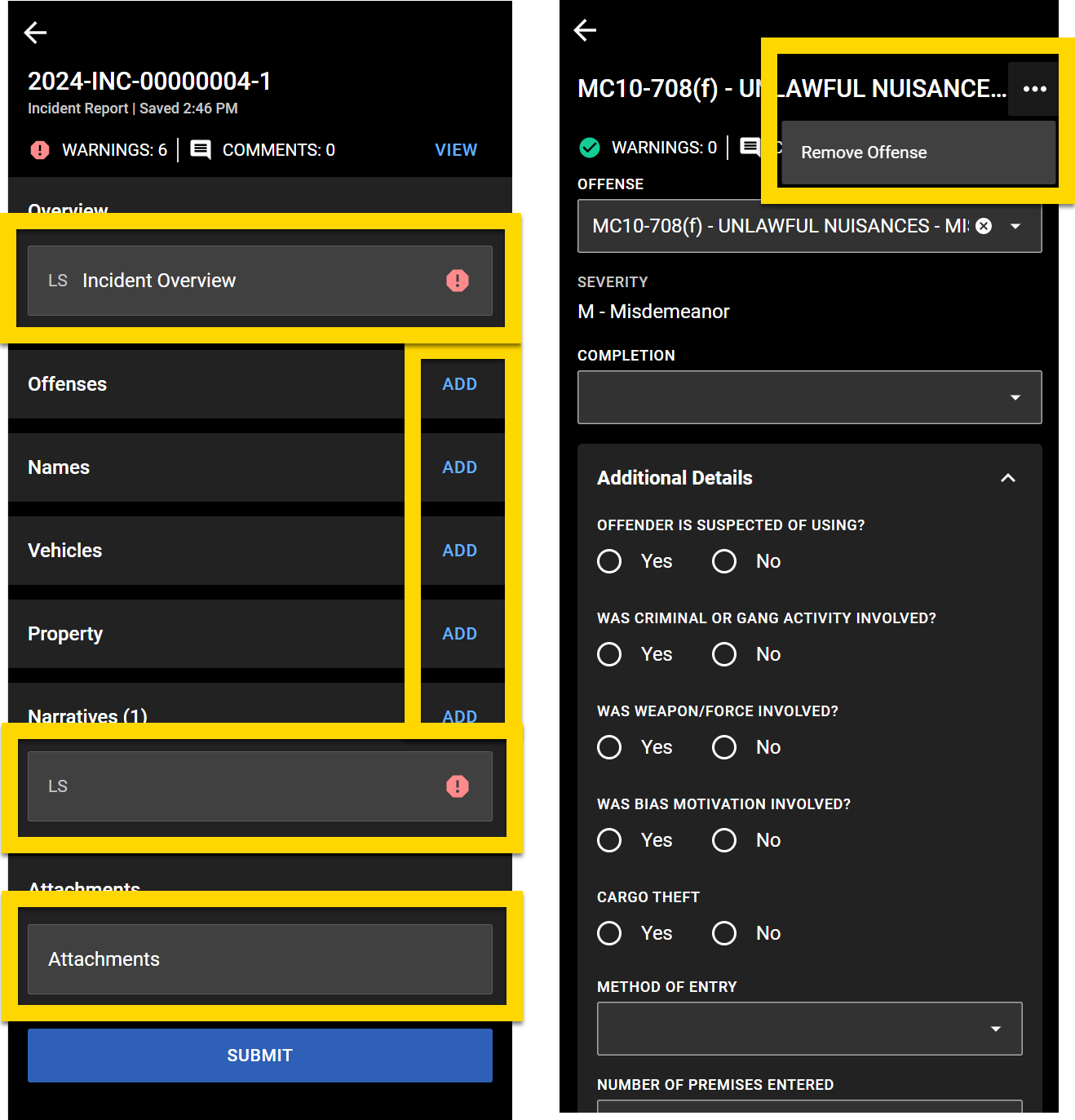Tap the green checkmark warnings icon

coord(589,148)
